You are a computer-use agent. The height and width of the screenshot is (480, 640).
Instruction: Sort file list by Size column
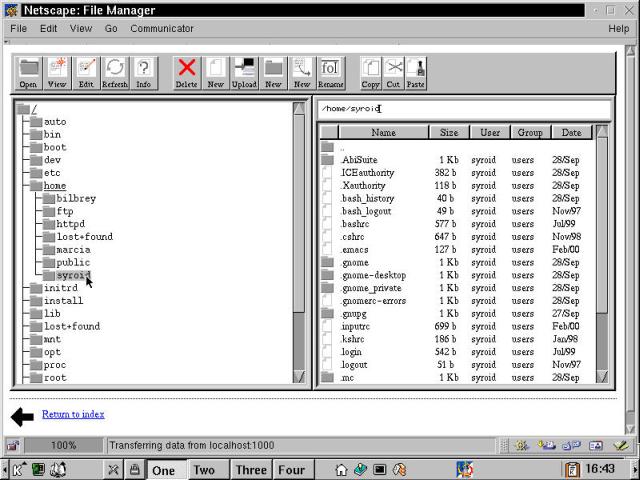point(448,132)
